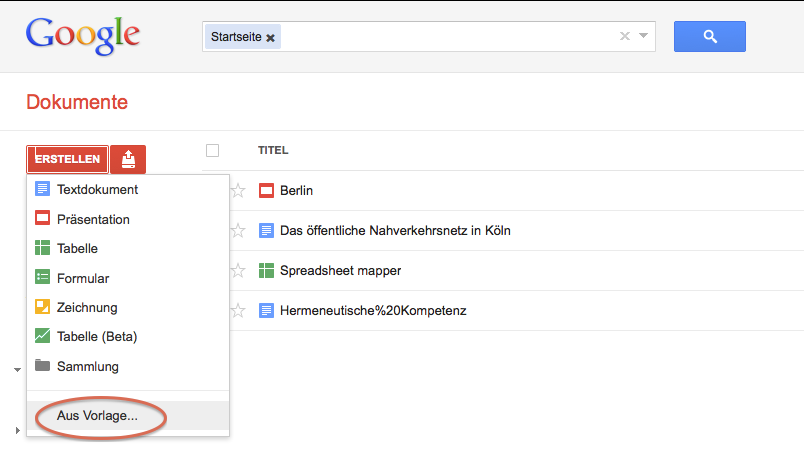Click the blue search magnifier button
The height and width of the screenshot is (472, 804).
tap(710, 36)
